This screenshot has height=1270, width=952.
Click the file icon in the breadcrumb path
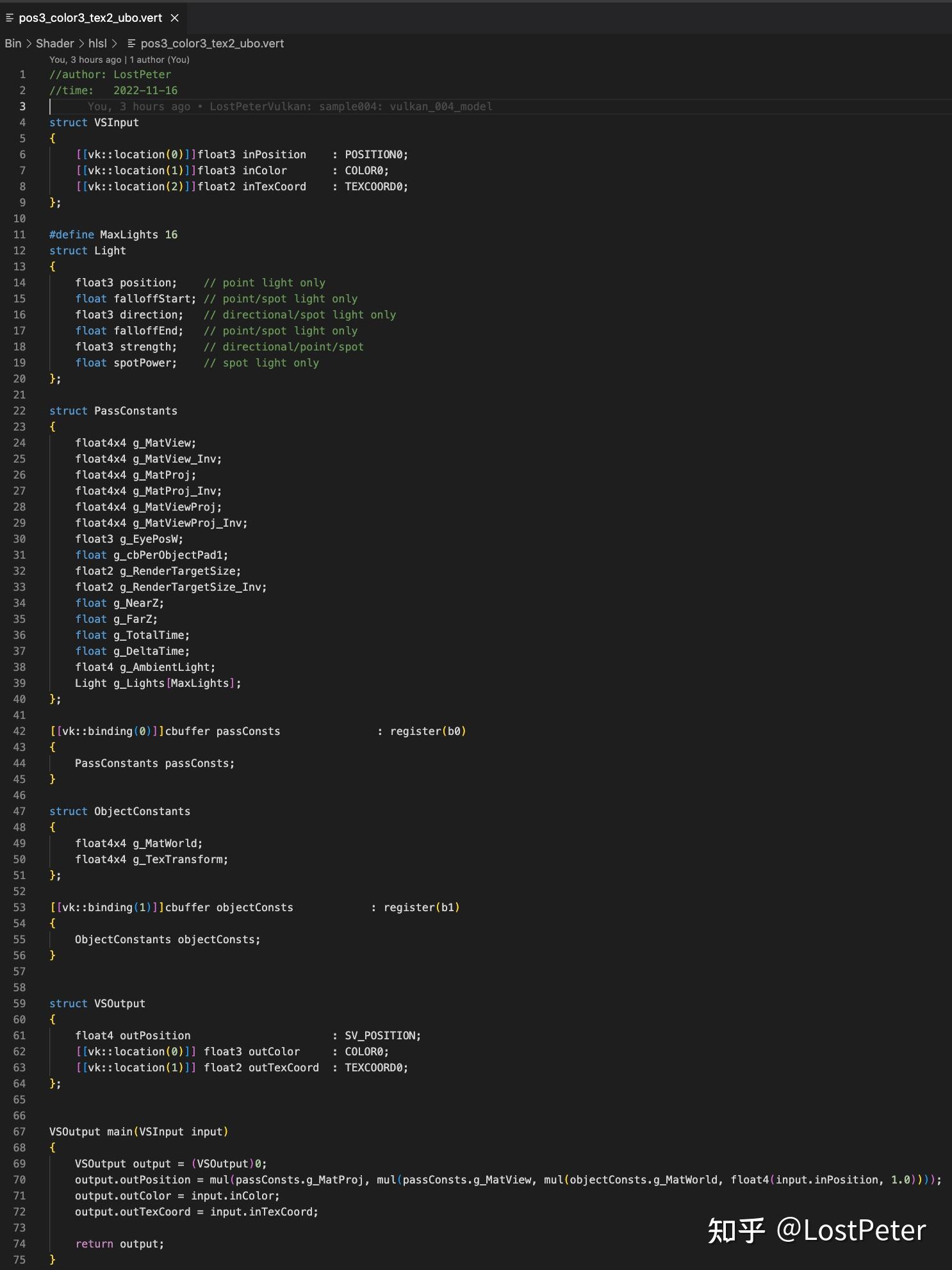[131, 44]
